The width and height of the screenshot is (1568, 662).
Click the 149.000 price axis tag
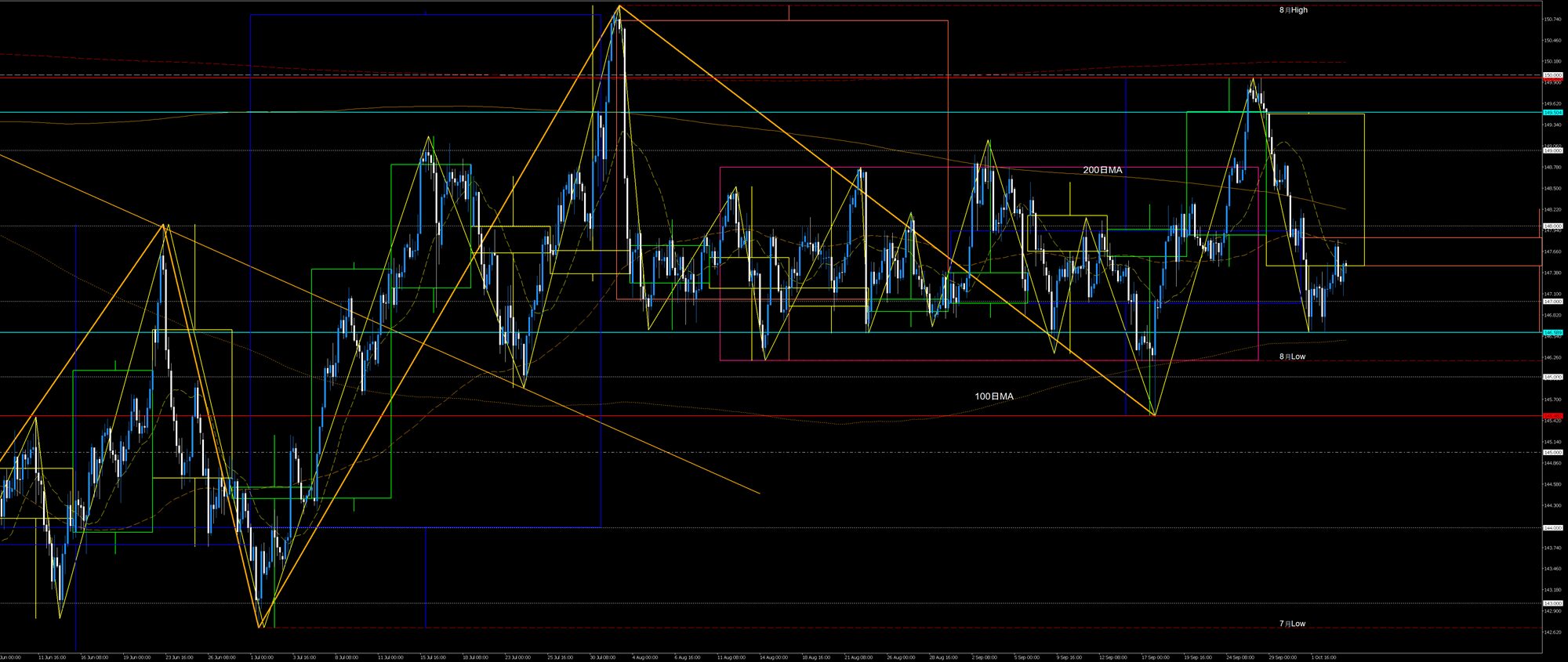click(x=1552, y=150)
